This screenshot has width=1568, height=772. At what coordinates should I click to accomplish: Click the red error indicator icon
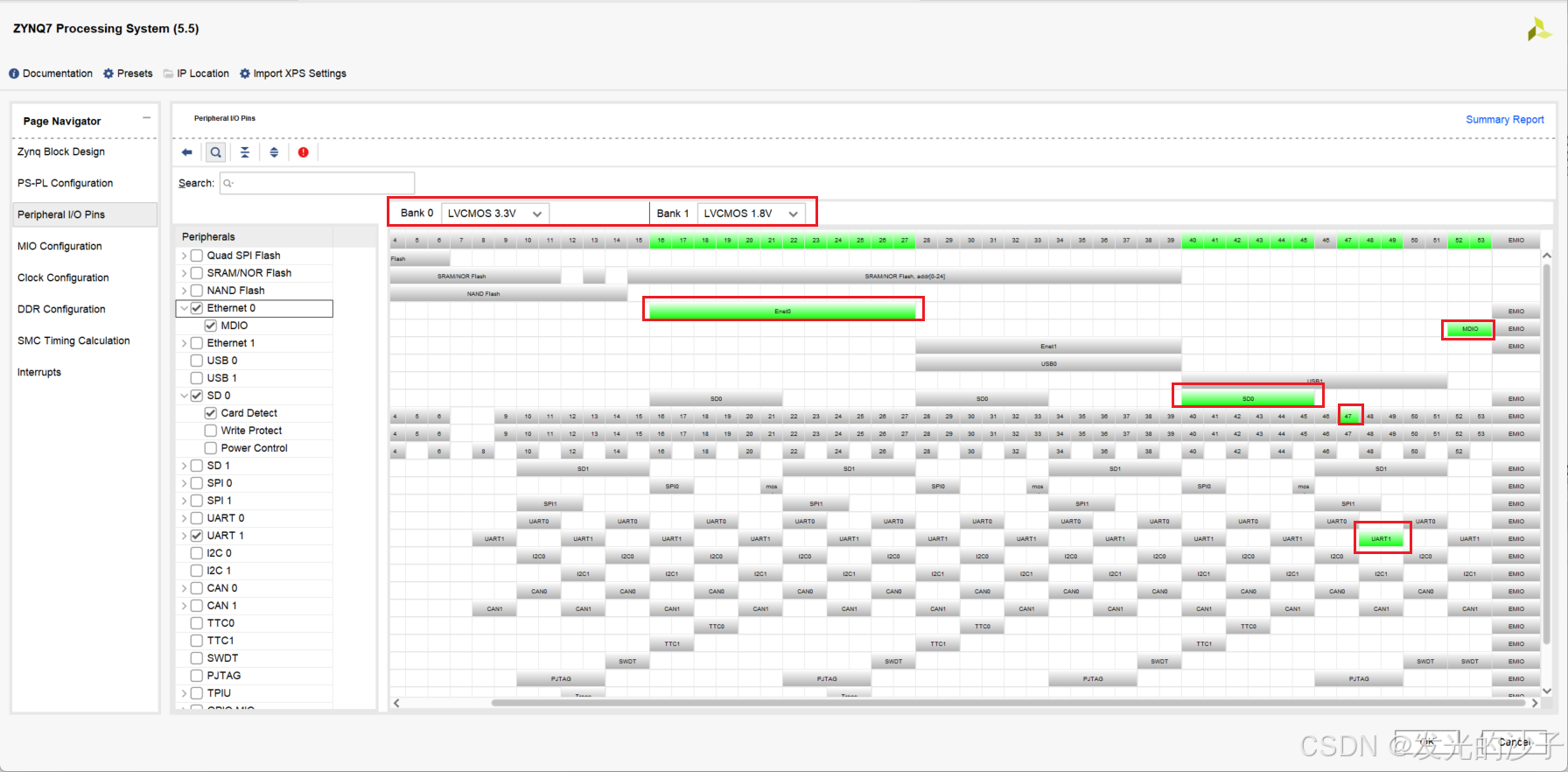(x=303, y=152)
